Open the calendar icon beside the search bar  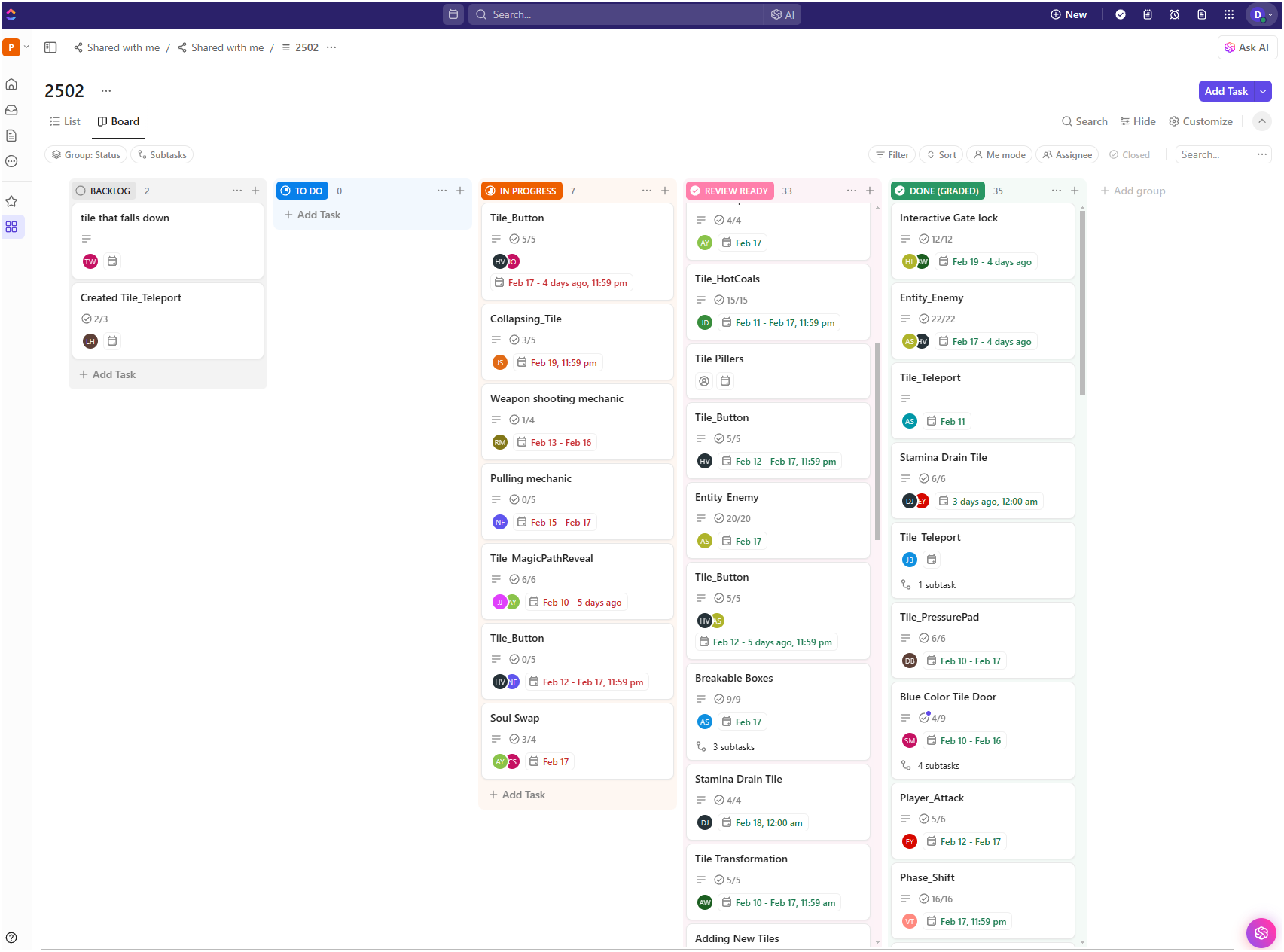click(x=453, y=14)
